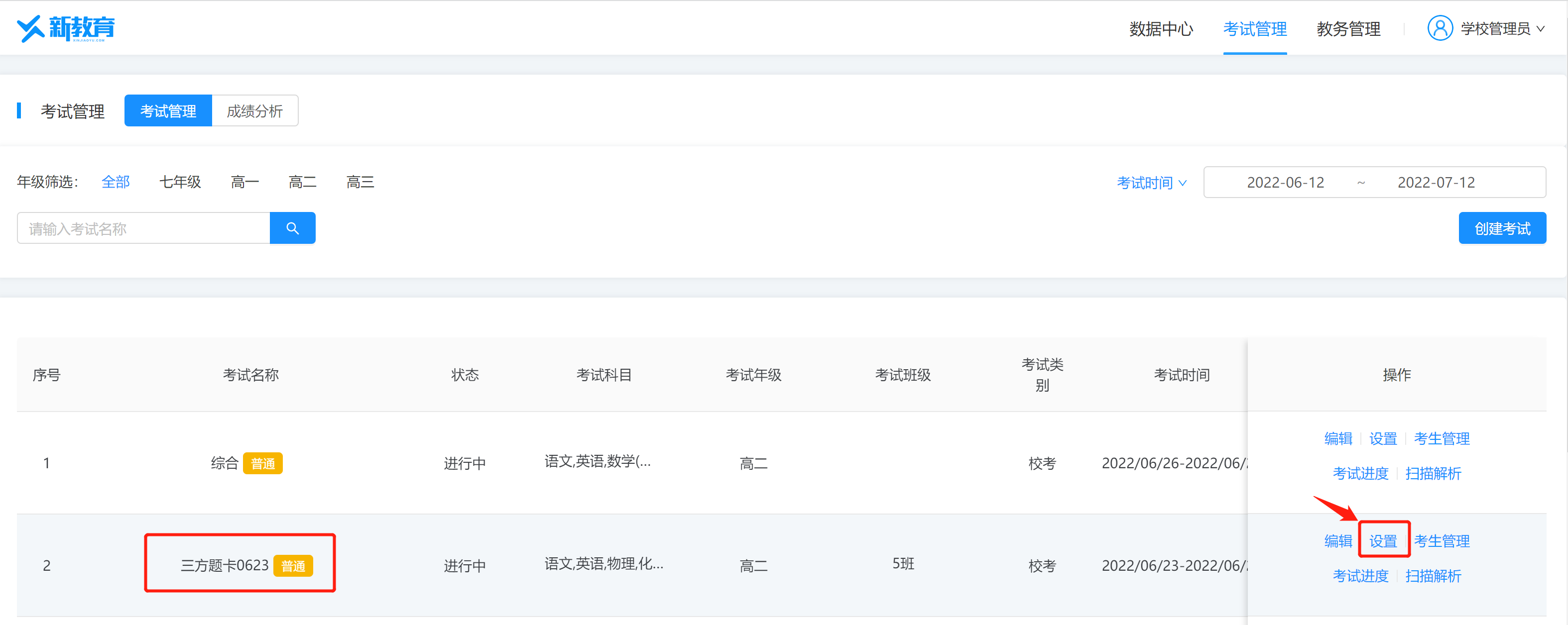Click 编辑 for the 综合 exam
Viewport: 1568px width, 625px height.
tap(1338, 438)
